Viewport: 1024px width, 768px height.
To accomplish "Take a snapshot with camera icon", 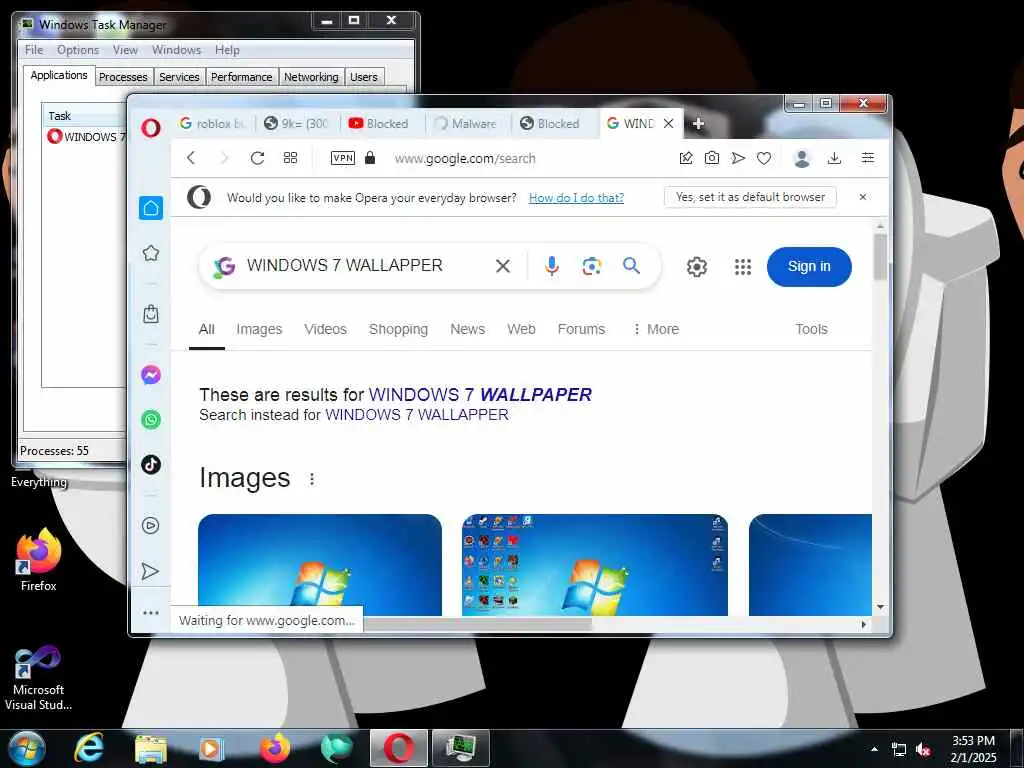I will click(x=712, y=158).
